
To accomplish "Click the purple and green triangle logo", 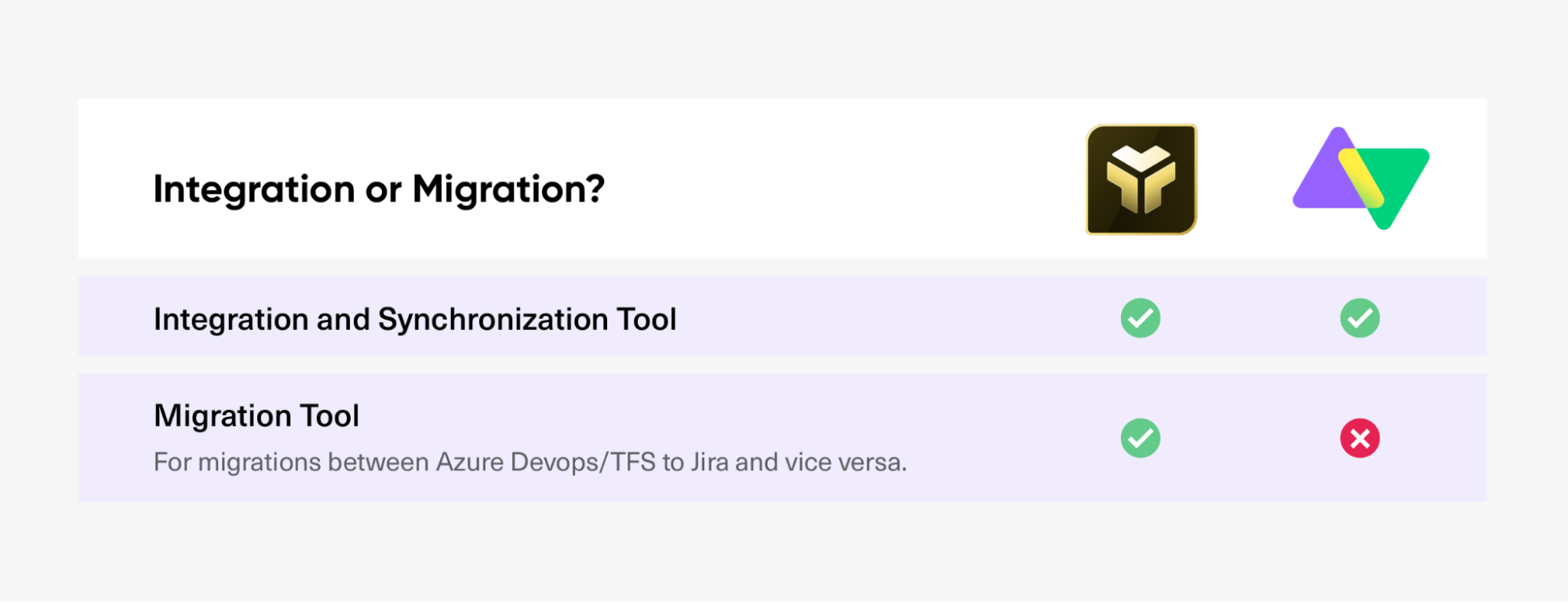I will [x=1361, y=179].
